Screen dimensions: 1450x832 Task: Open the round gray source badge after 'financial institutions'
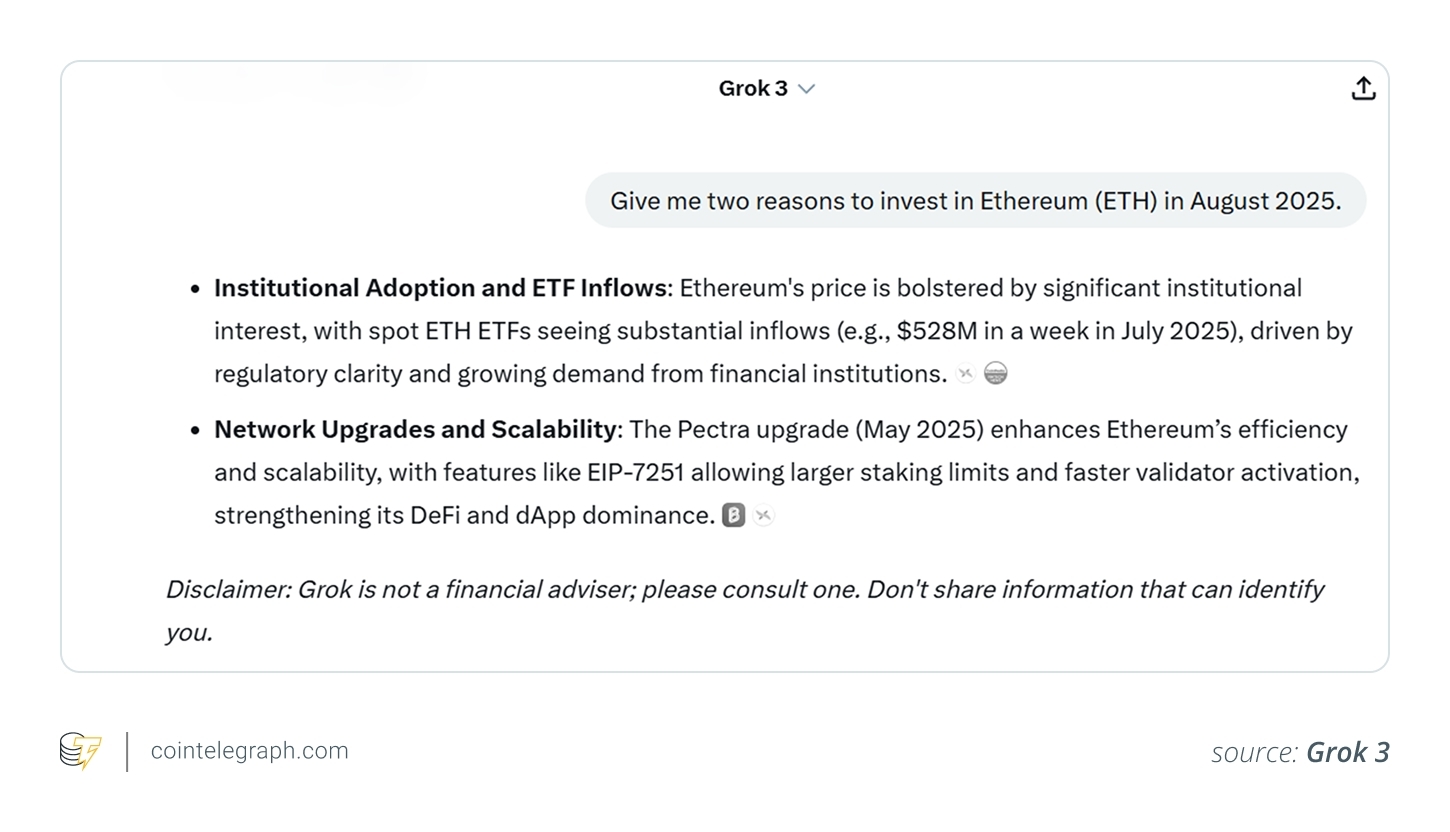coord(996,374)
